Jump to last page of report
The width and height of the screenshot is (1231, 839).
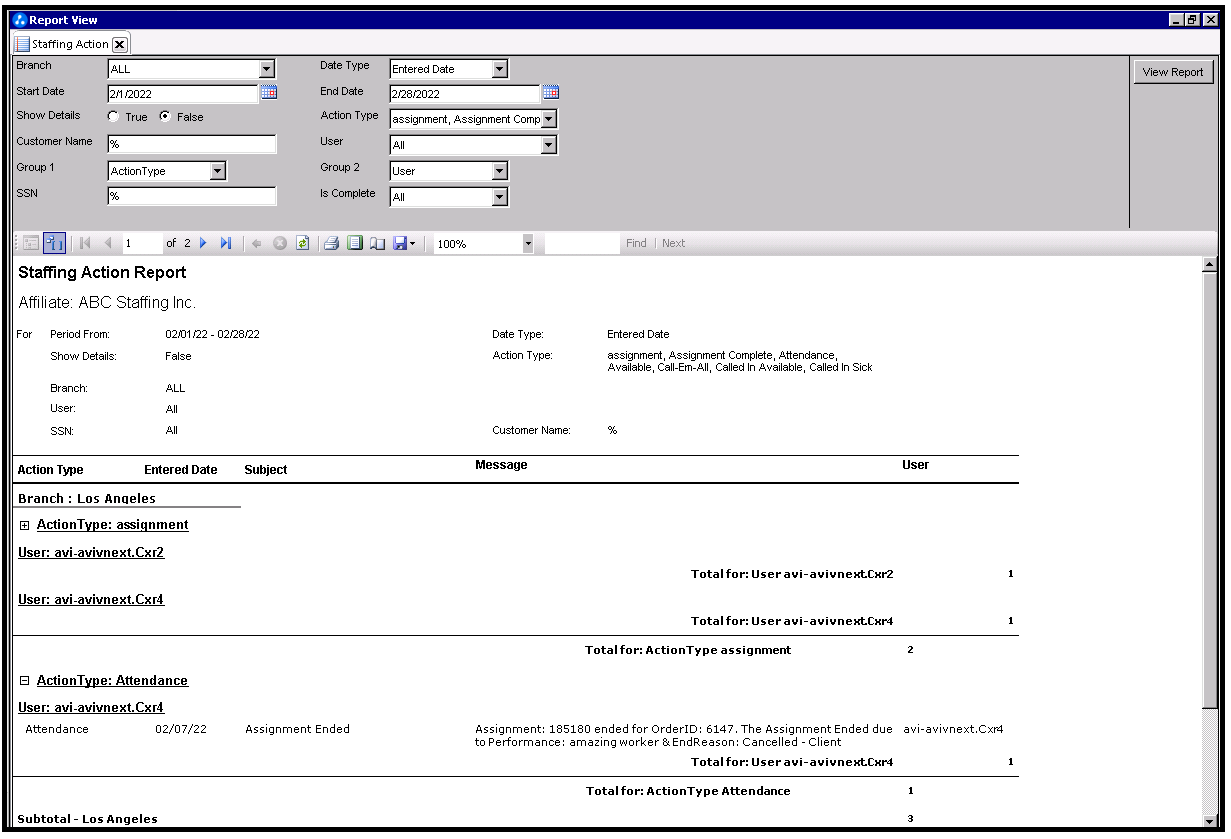coord(226,243)
